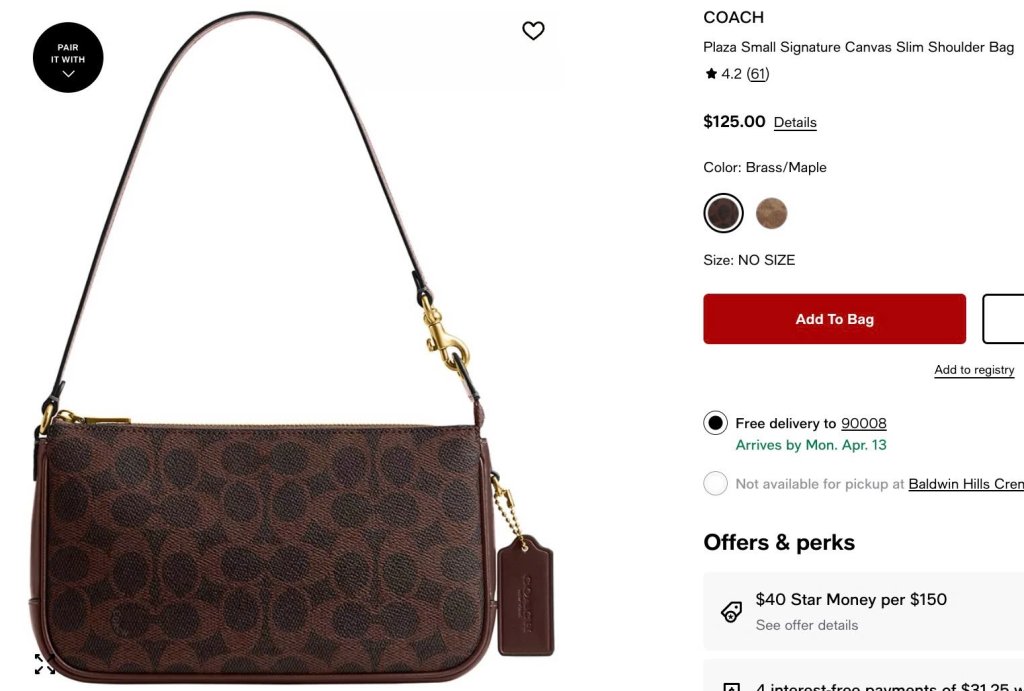Change delivery zip code 90008
Viewport: 1024px width, 691px height.
tap(863, 423)
